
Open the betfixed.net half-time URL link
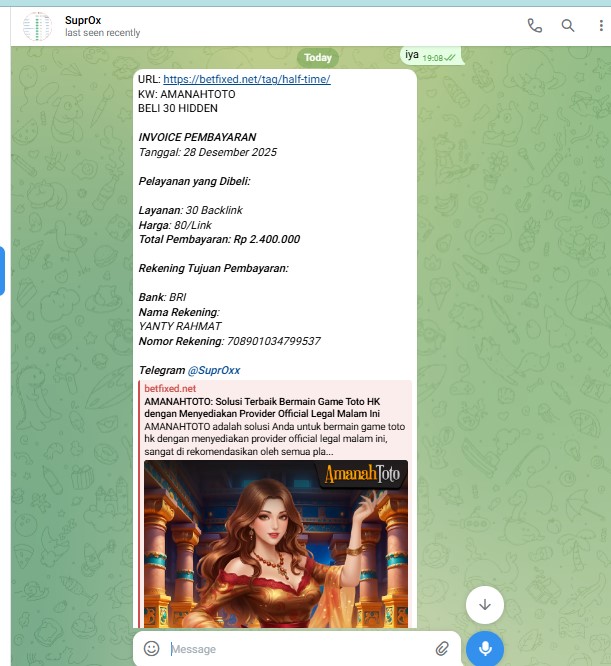coord(246,79)
